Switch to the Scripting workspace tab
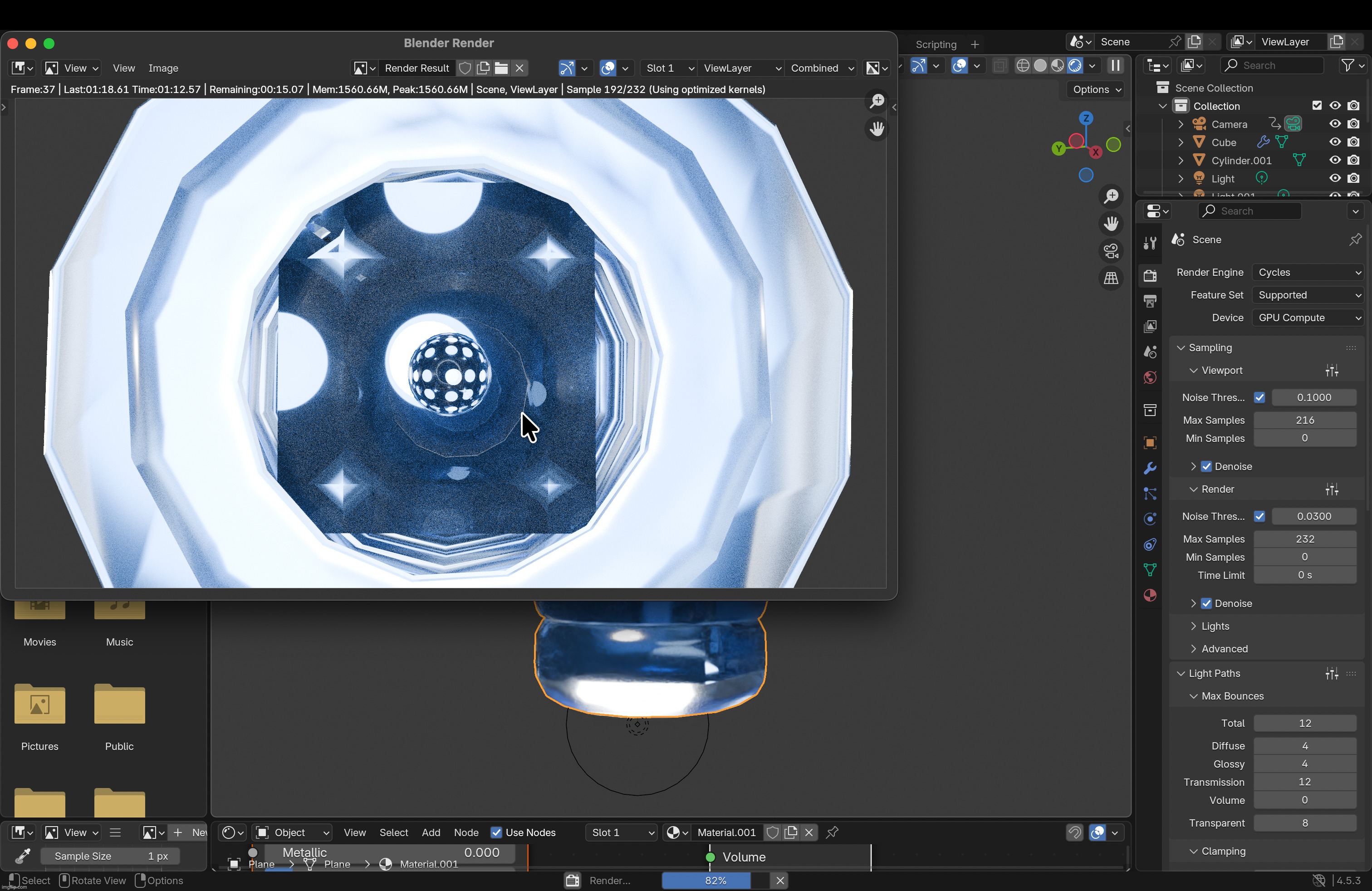Screen dimensions: 1372x891 935,44
